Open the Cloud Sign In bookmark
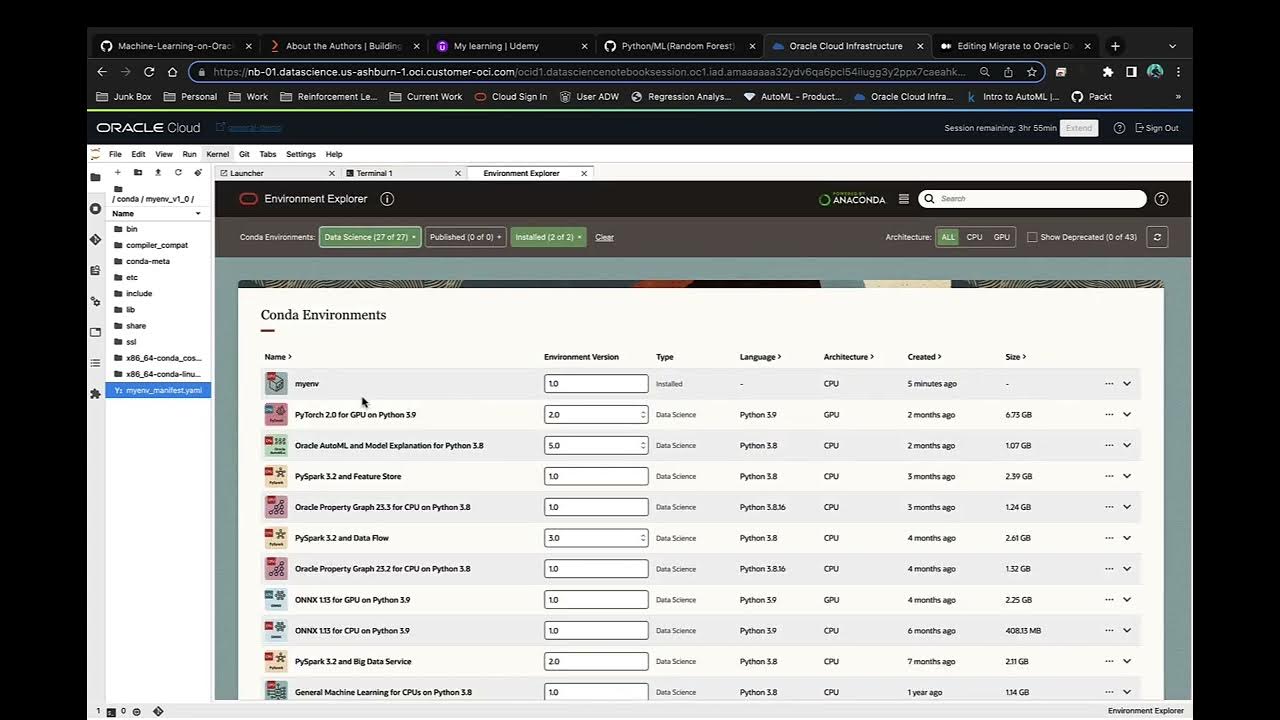This screenshot has width=1280, height=720. click(510, 97)
